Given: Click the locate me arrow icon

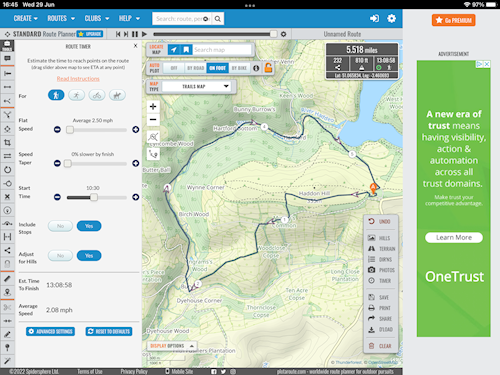Looking at the screenshot, I should [x=174, y=50].
